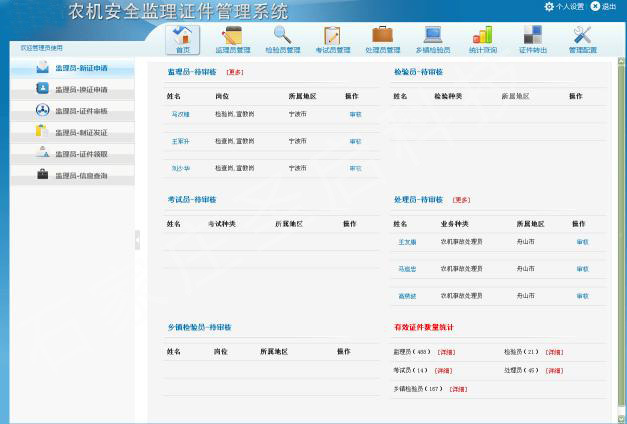
Task: Click the 农机安全监理证件管理系统 title
Action: click(178, 11)
